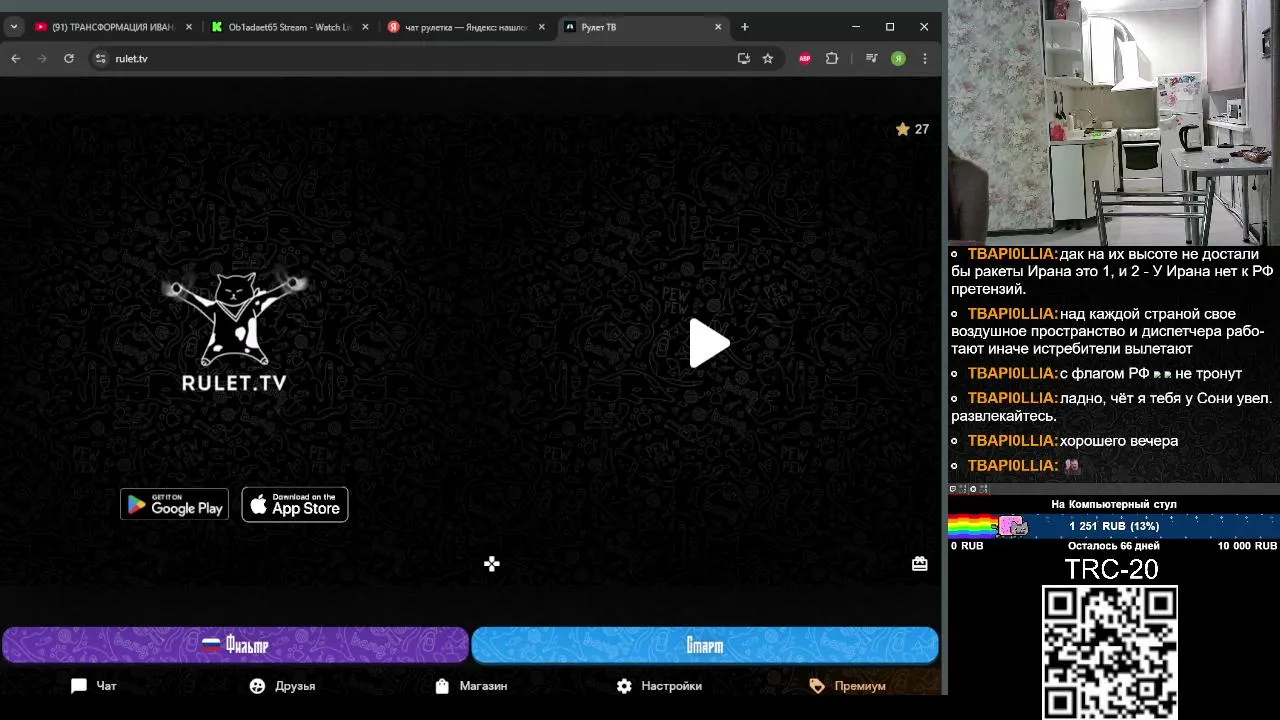Click the game controller icon above the buttons
Image resolution: width=1280 pixels, height=720 pixels.
[492, 564]
